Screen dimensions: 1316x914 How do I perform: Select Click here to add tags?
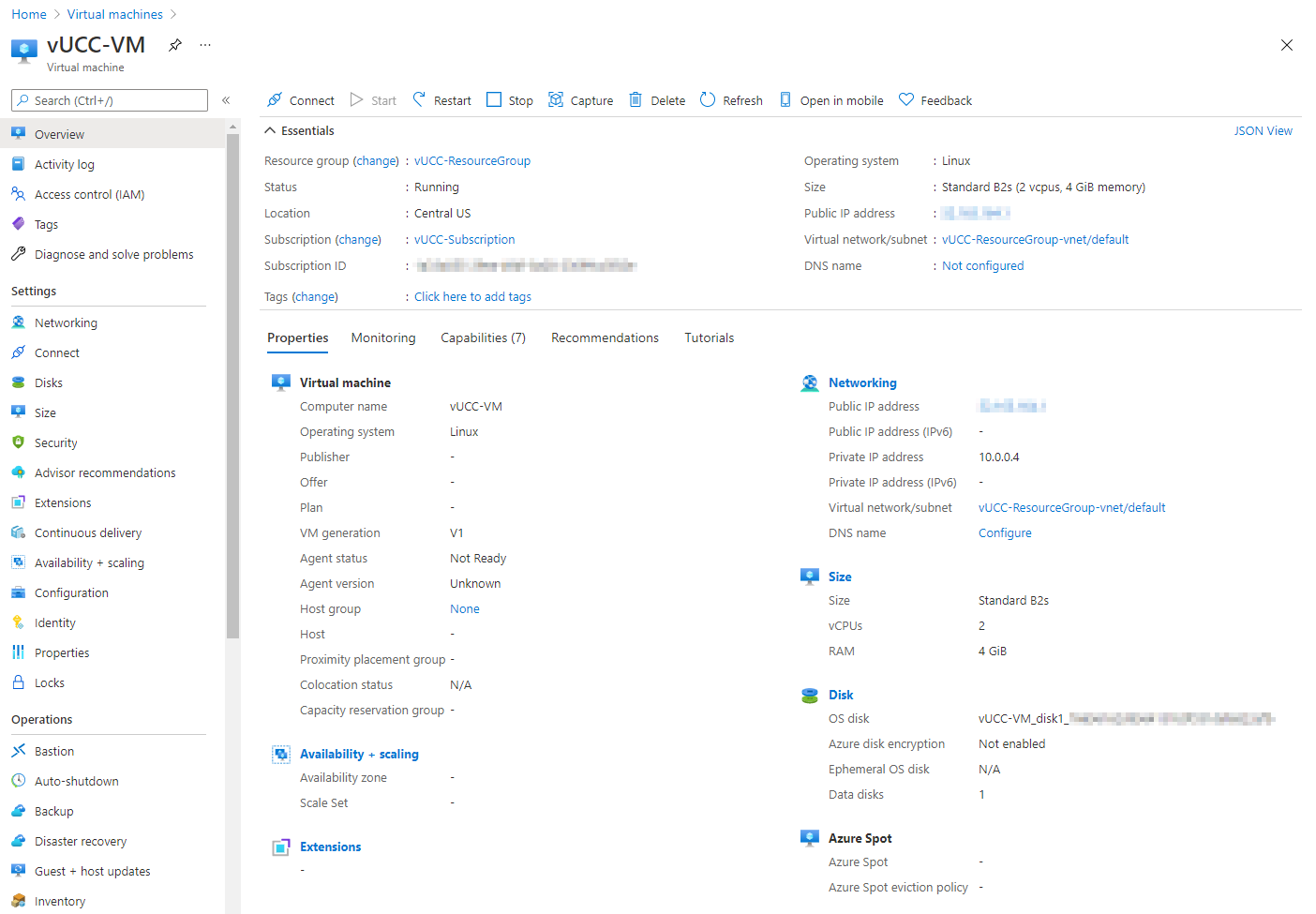click(x=472, y=297)
